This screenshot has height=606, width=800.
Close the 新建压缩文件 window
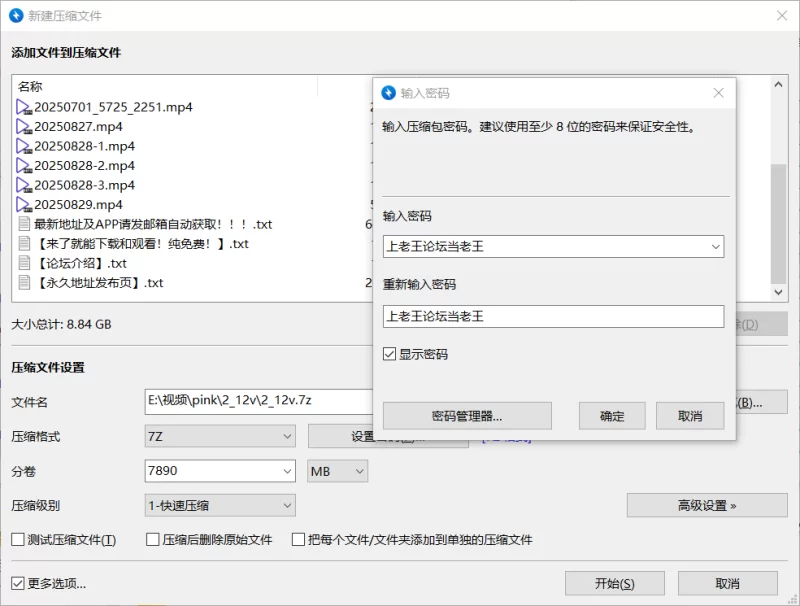(782, 16)
